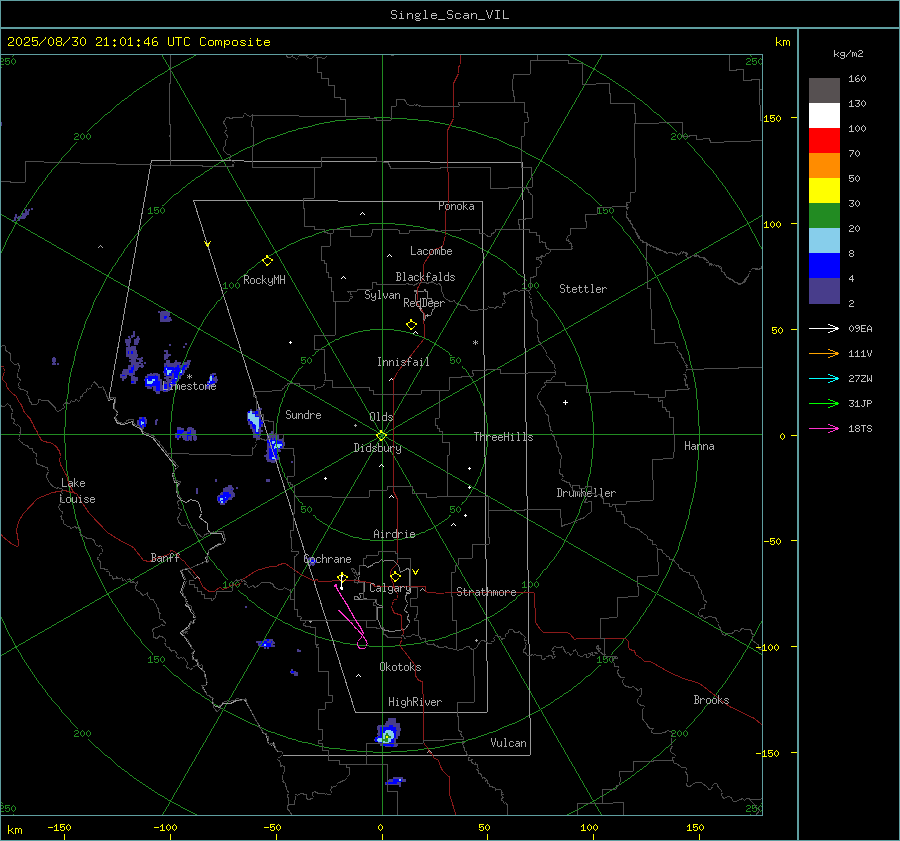
Task: Click the Hanna city label
Action: click(699, 446)
